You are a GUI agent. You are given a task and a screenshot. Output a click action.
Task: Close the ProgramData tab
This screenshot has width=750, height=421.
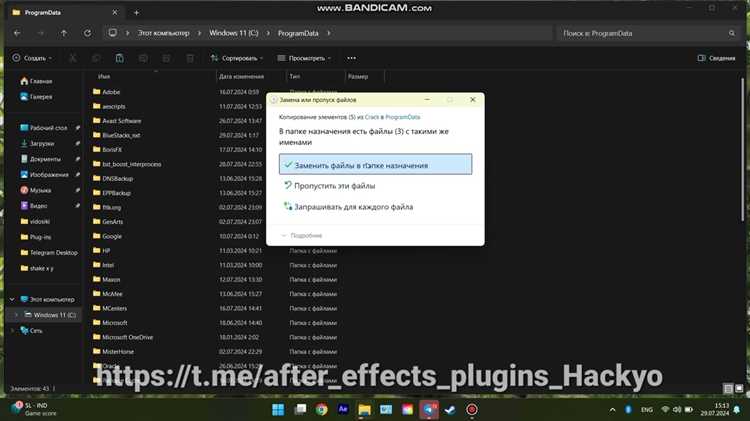[x=114, y=12]
